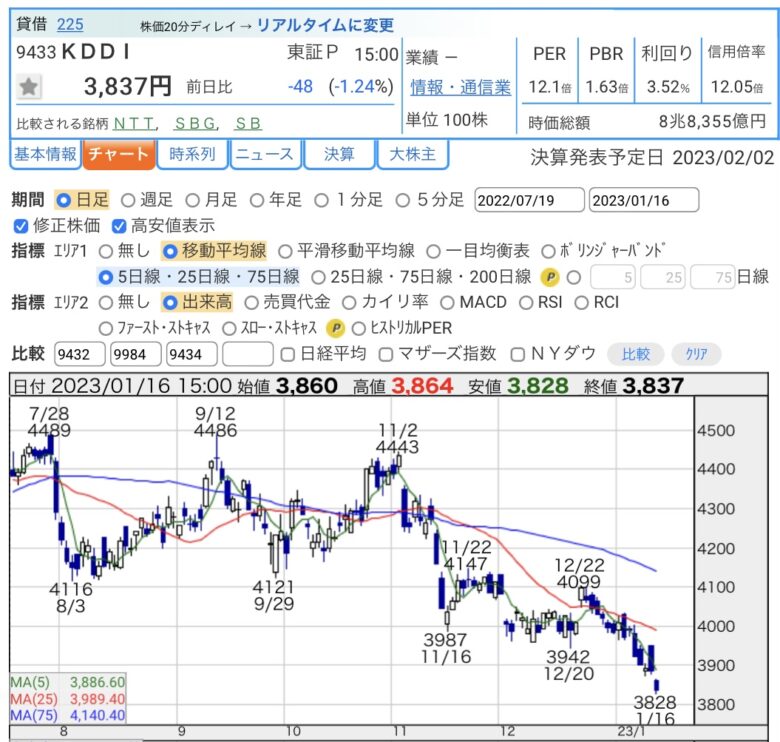Select ファースト・ストキャス radio
The width and height of the screenshot is (780, 742).
click(x=106, y=328)
